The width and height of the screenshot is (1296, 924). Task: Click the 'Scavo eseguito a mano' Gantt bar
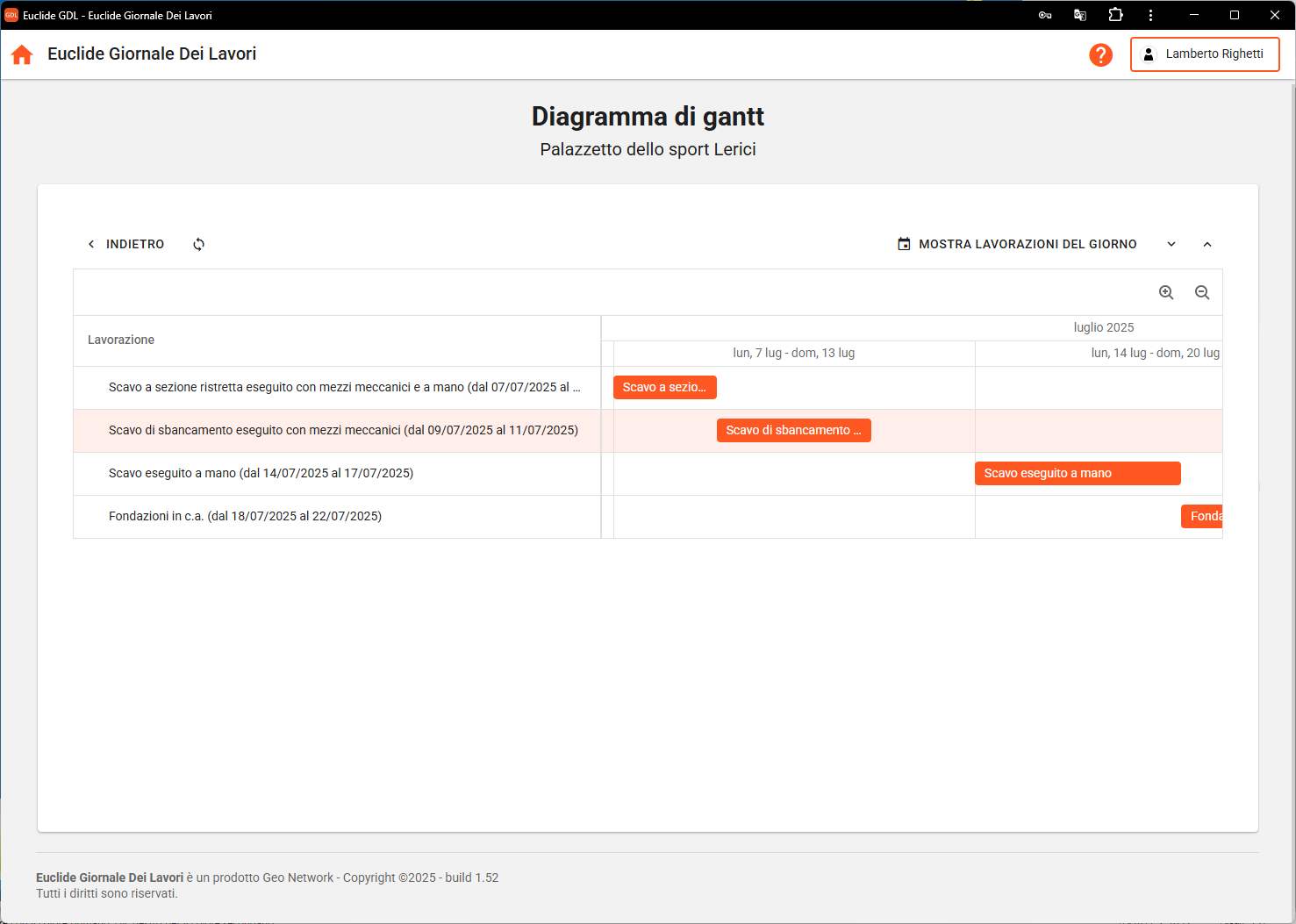point(1077,473)
